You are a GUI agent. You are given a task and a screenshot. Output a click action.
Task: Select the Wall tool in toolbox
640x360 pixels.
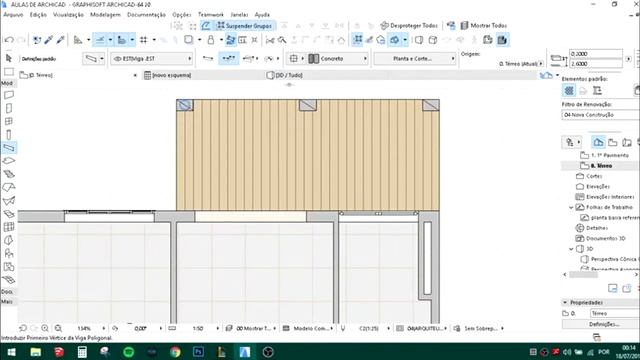click(x=9, y=95)
